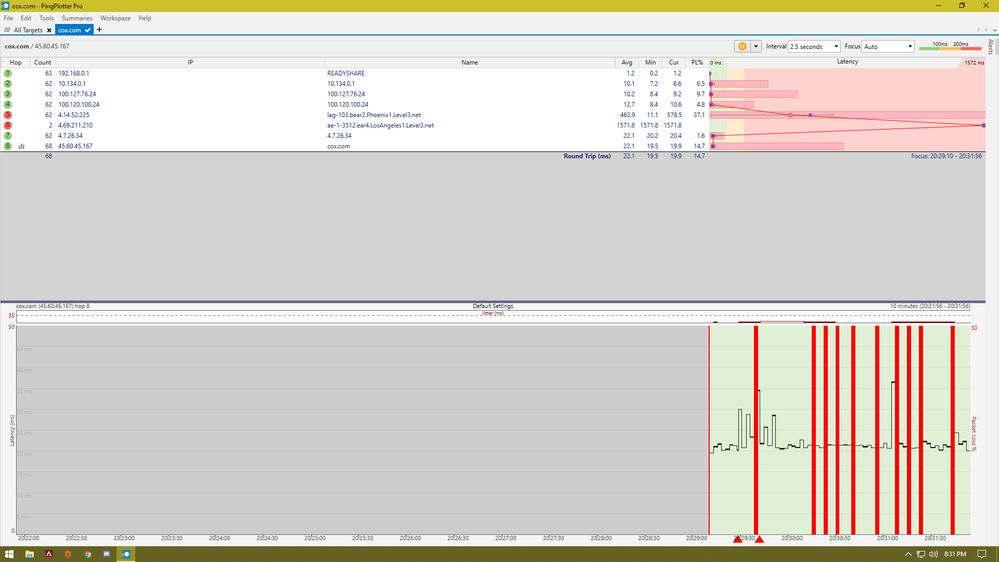
Task: Click the Latency graph header
Action: point(847,62)
